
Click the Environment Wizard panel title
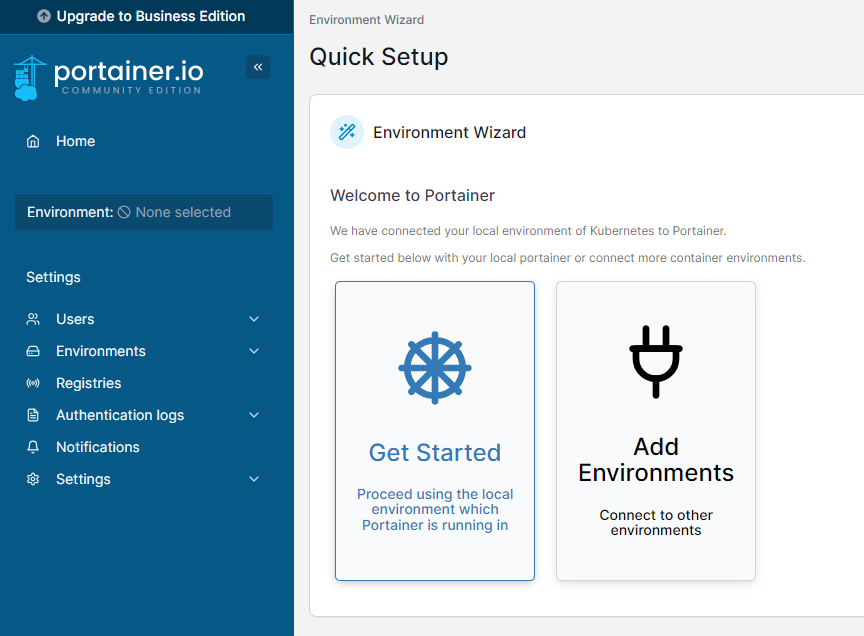450,132
